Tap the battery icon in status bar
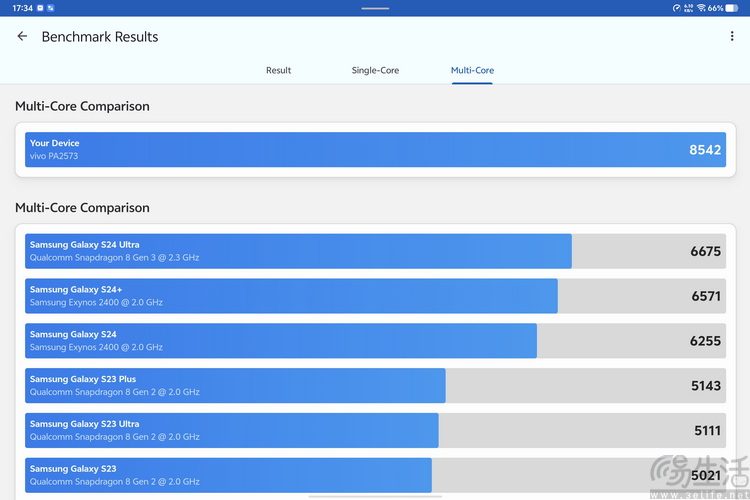750x500 pixels. coord(732,8)
